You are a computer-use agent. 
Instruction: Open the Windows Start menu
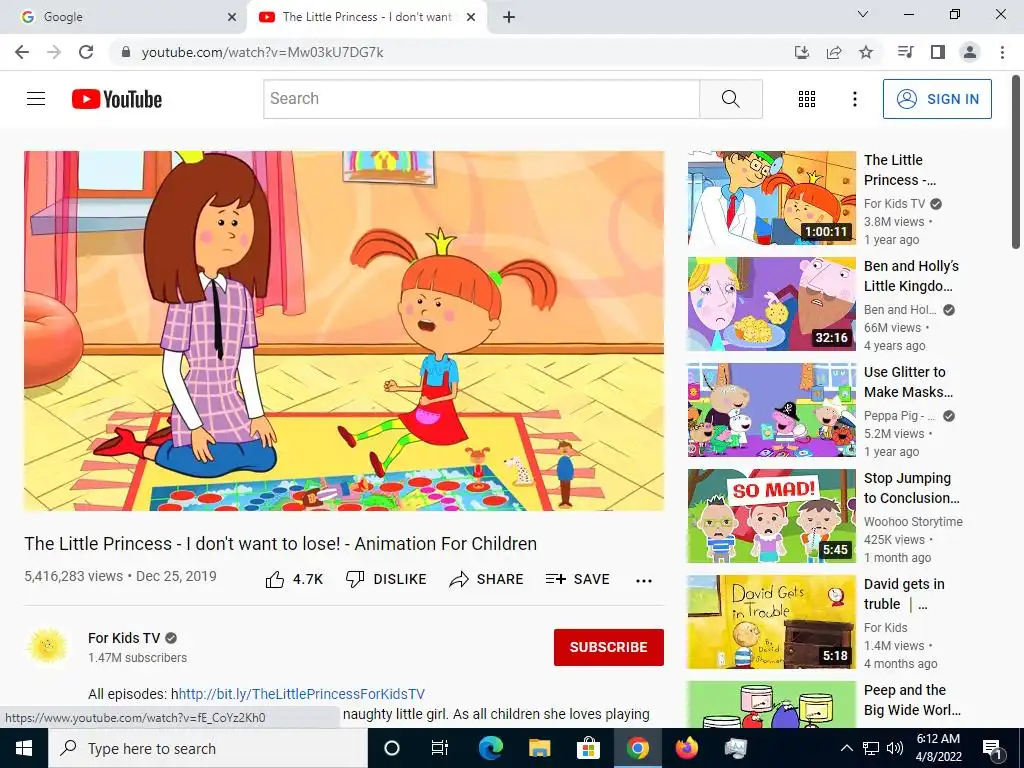point(24,748)
